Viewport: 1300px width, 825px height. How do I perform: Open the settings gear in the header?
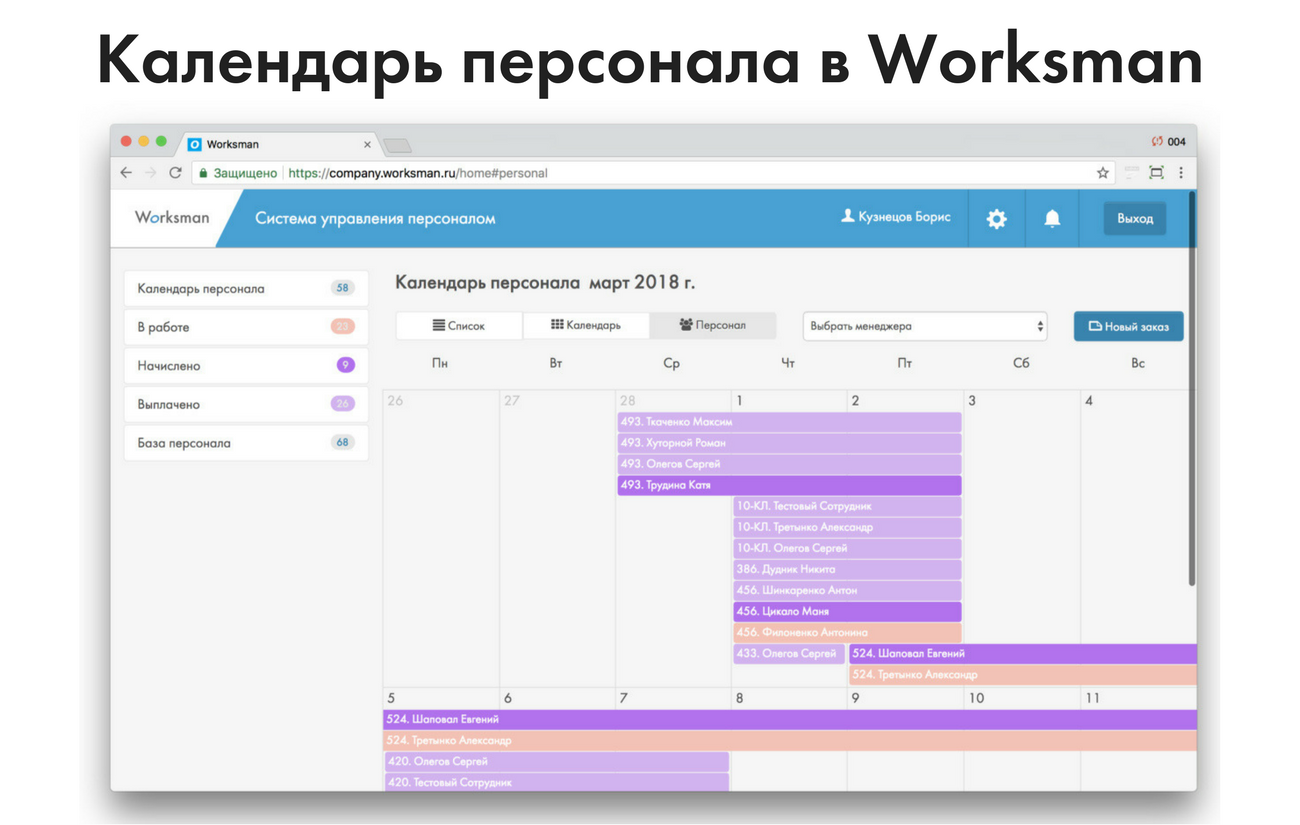(x=997, y=219)
